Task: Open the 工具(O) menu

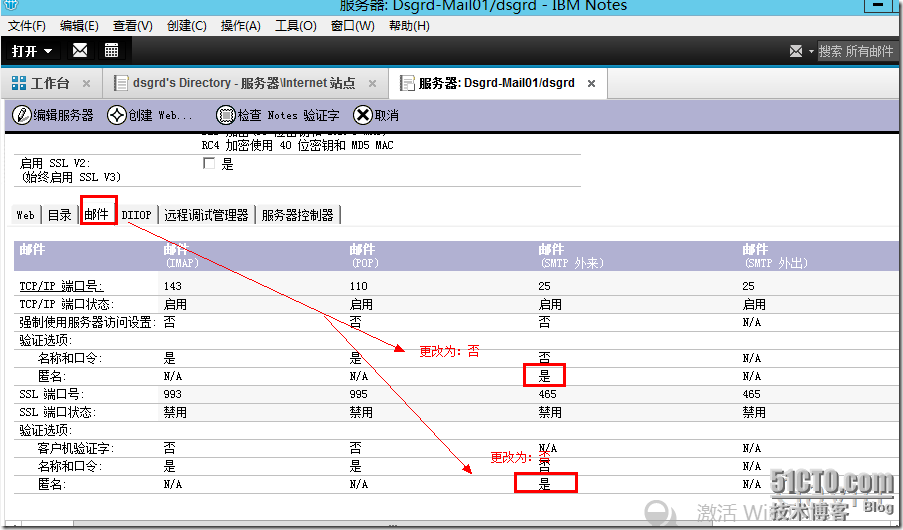Action: (295, 26)
